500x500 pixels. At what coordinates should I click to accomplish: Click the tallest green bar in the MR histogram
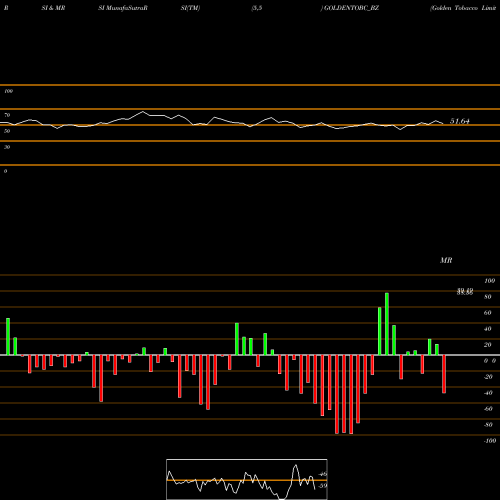point(387,324)
